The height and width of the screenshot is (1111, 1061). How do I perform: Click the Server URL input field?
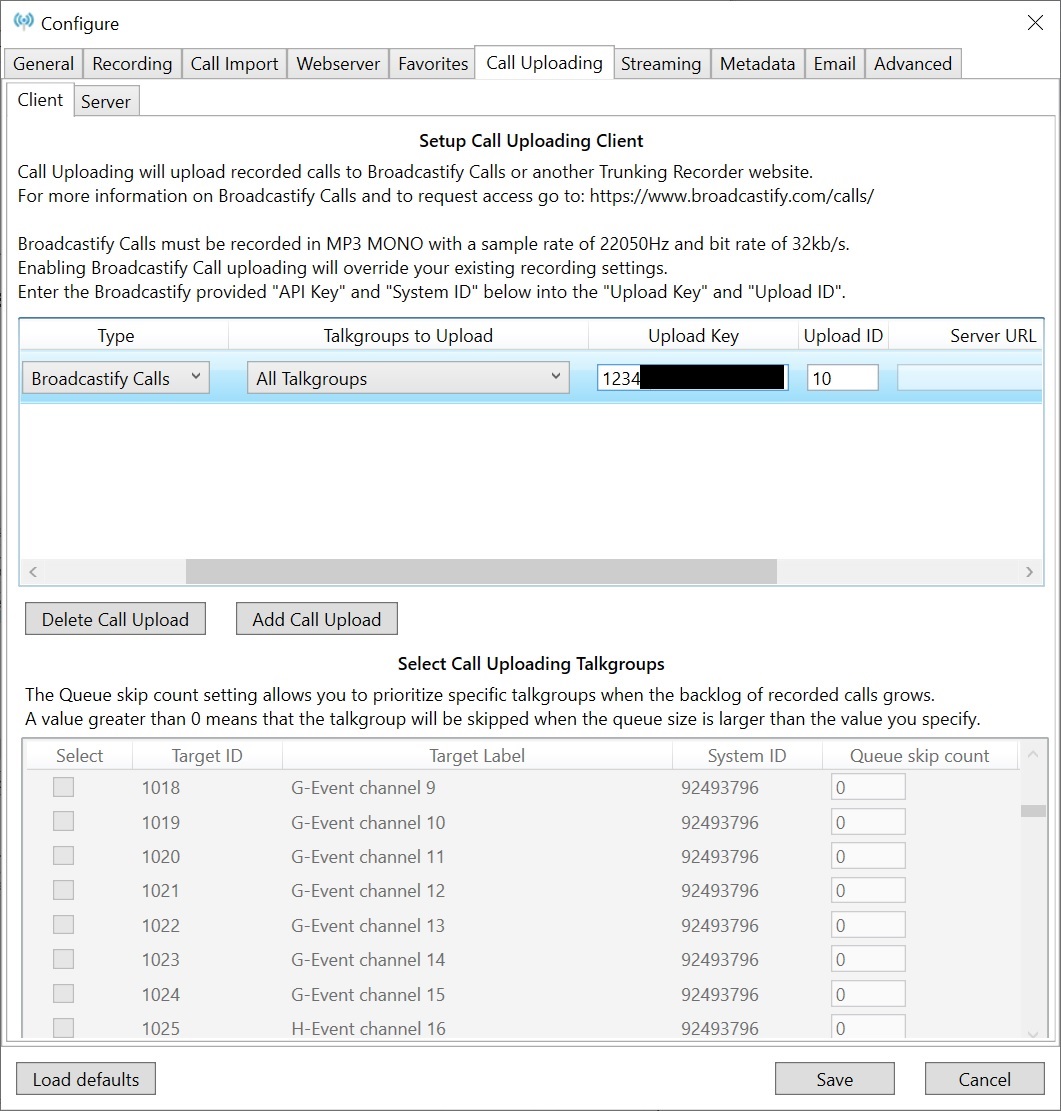[x=970, y=378]
